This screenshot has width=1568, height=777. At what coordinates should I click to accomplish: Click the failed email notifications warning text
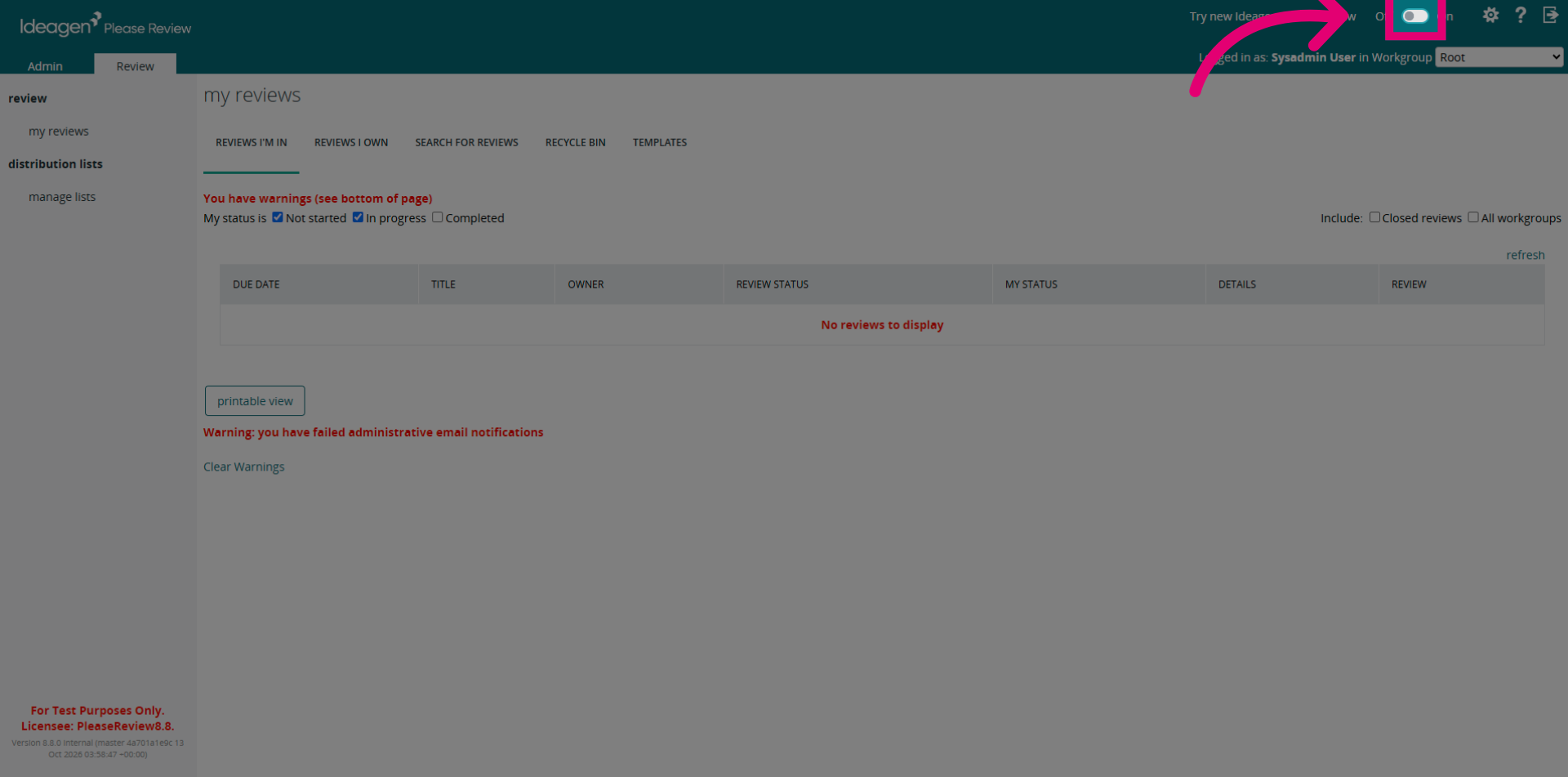coord(373,432)
